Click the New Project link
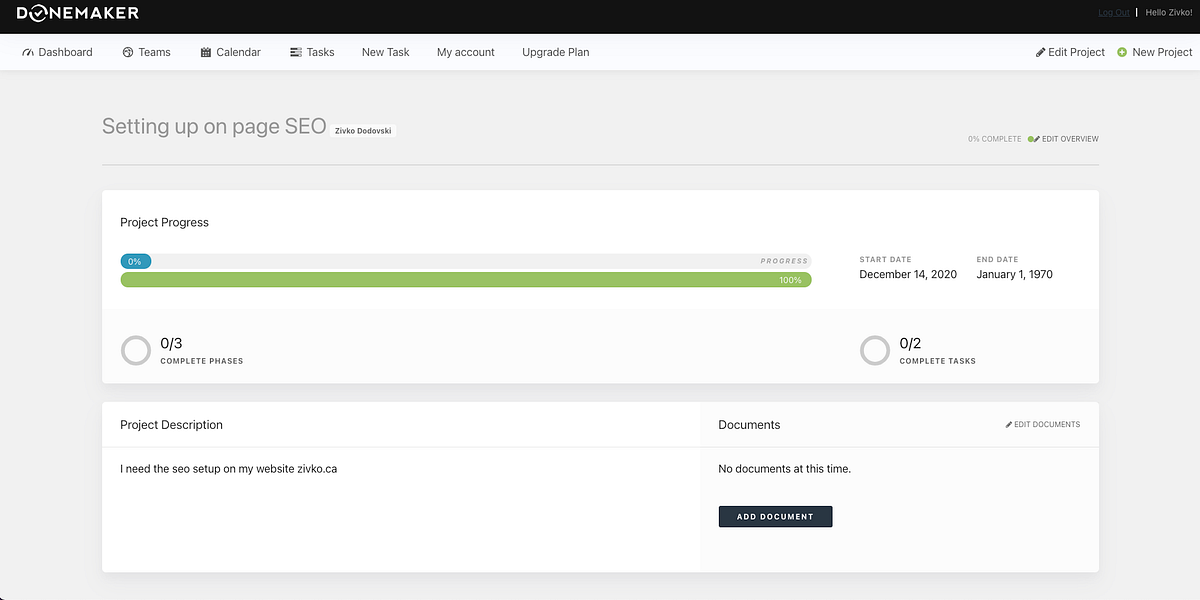 pyautogui.click(x=1162, y=52)
